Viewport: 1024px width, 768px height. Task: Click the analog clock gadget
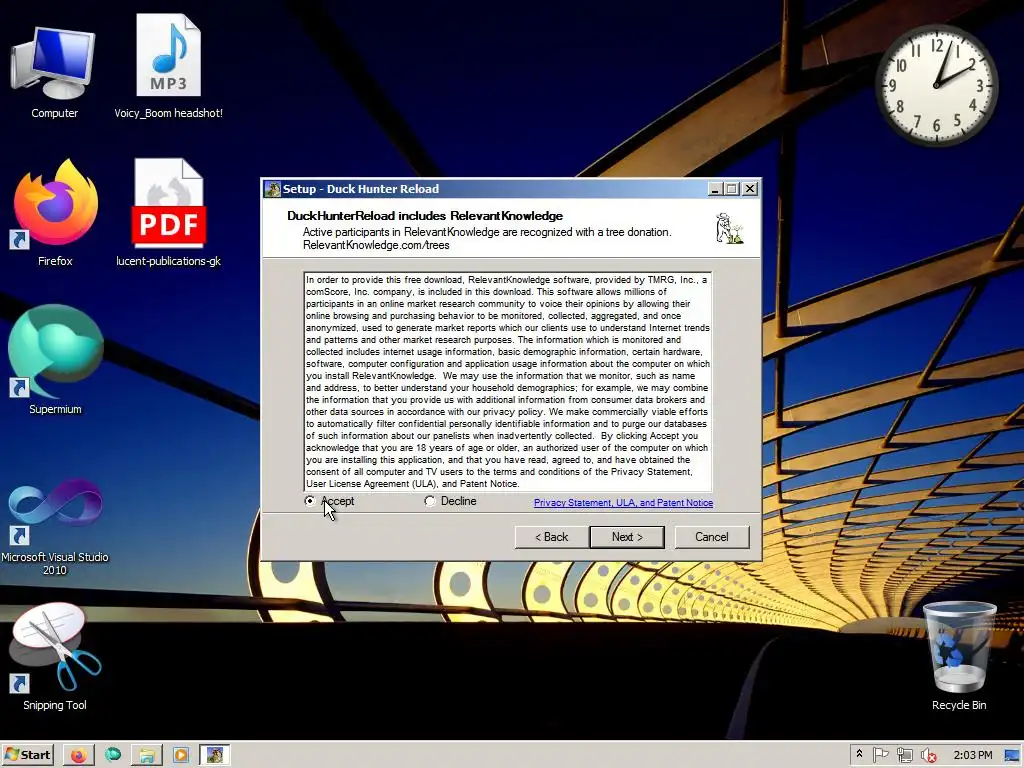pos(936,86)
